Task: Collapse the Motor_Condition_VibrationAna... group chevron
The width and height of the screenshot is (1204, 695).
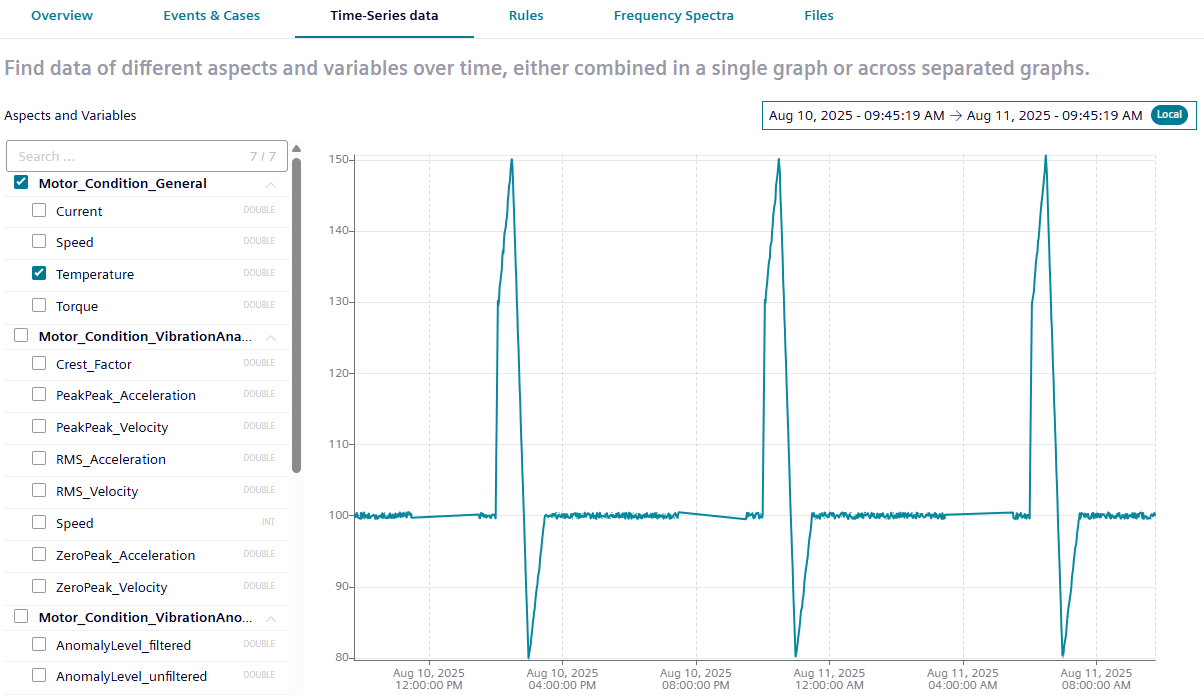Action: click(270, 337)
